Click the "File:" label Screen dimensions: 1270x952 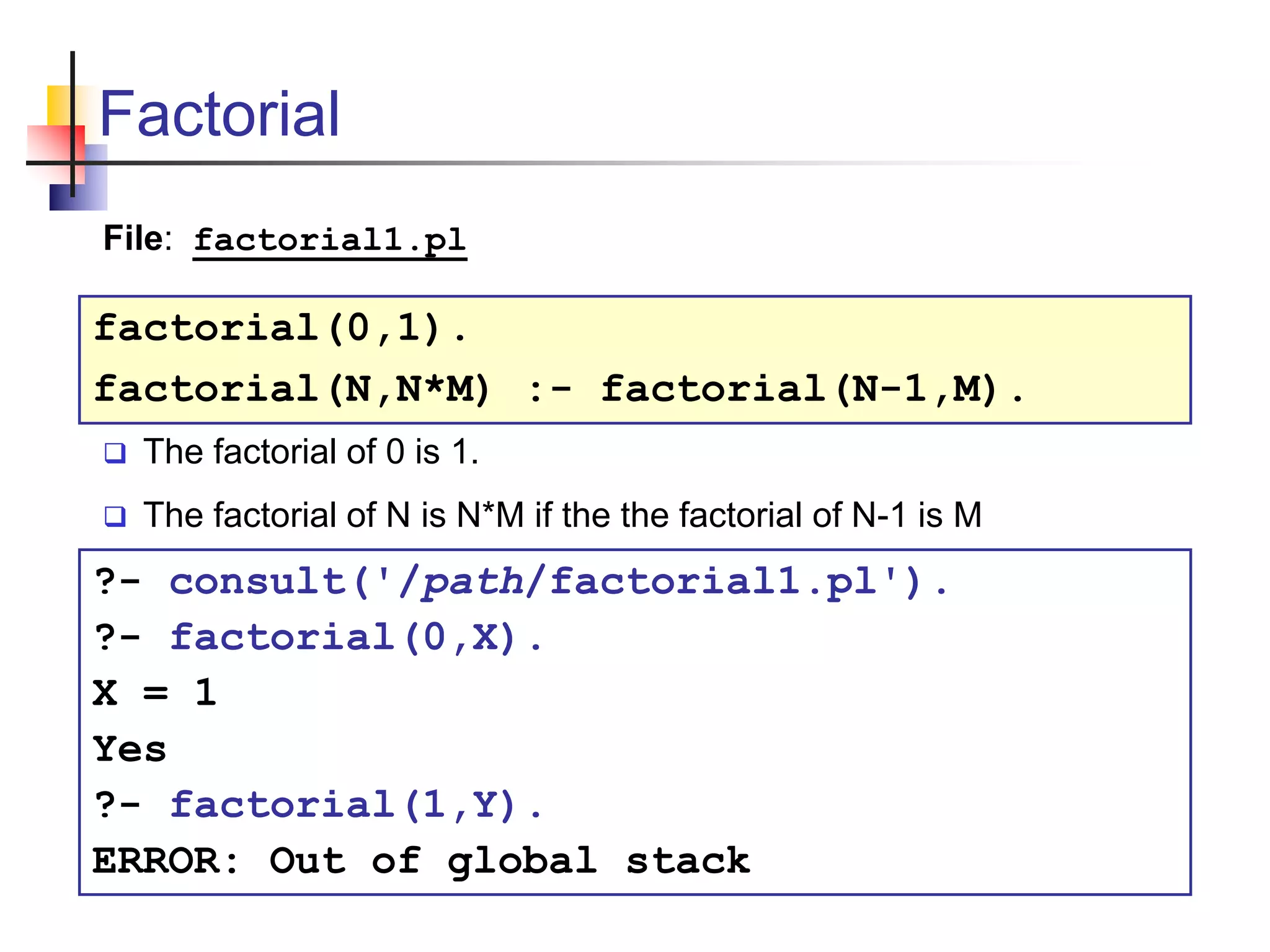click(138, 238)
